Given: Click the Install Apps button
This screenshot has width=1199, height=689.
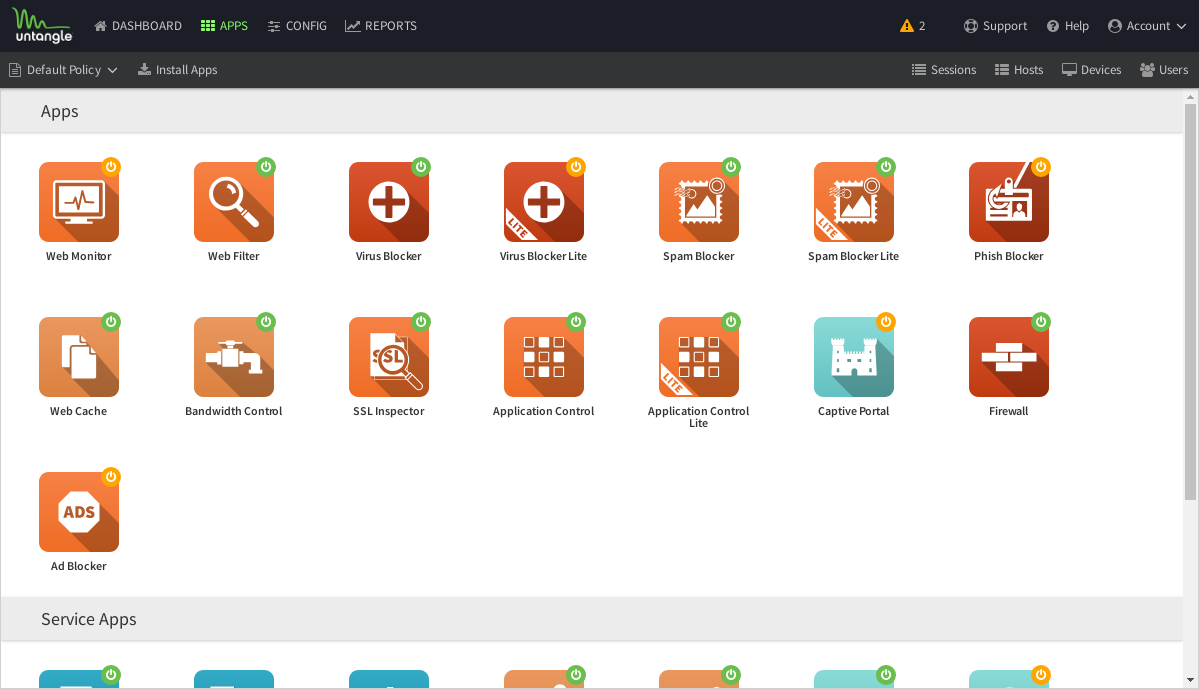Looking at the screenshot, I should (177, 70).
